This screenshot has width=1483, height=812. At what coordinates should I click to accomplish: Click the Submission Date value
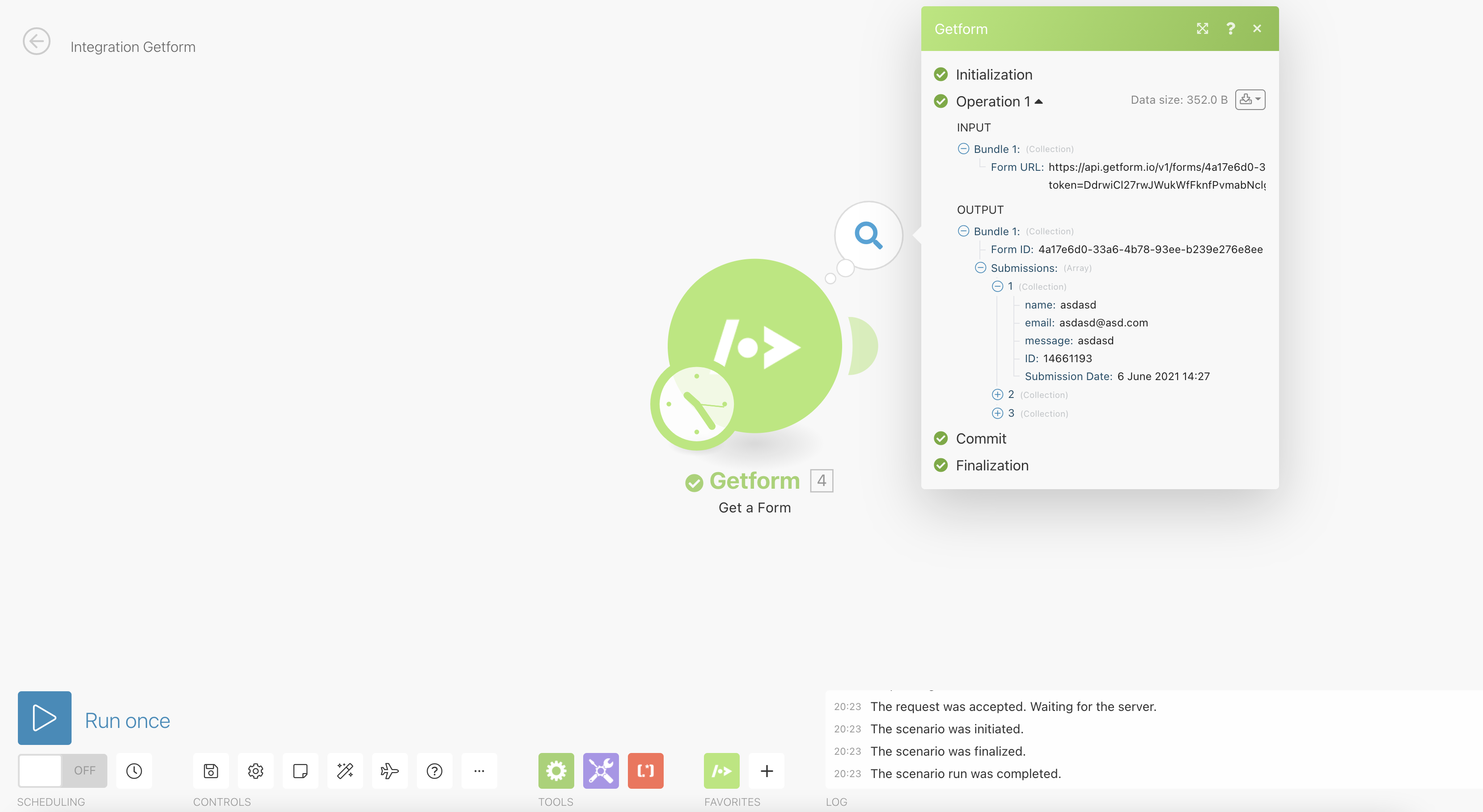coord(1164,376)
